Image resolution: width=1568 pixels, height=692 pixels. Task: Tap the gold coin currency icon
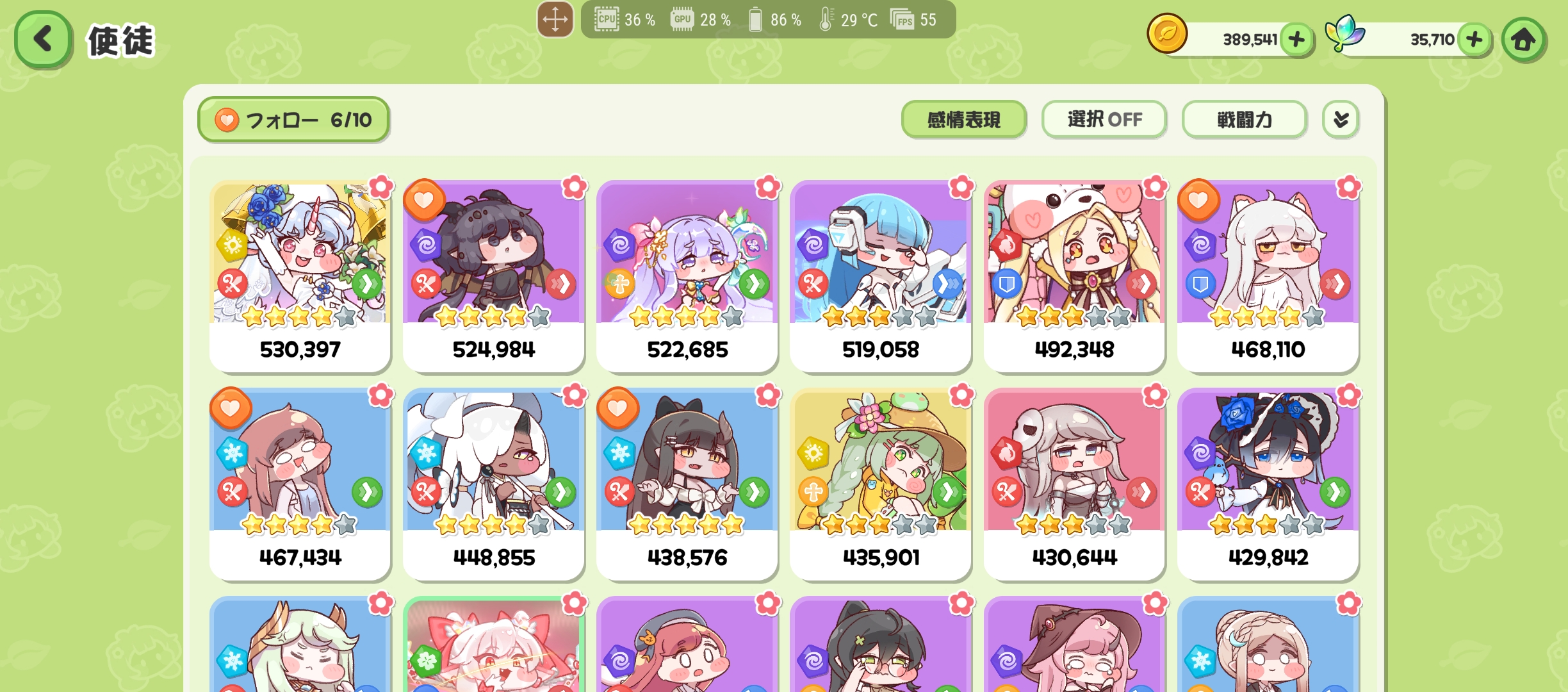[x=1167, y=34]
